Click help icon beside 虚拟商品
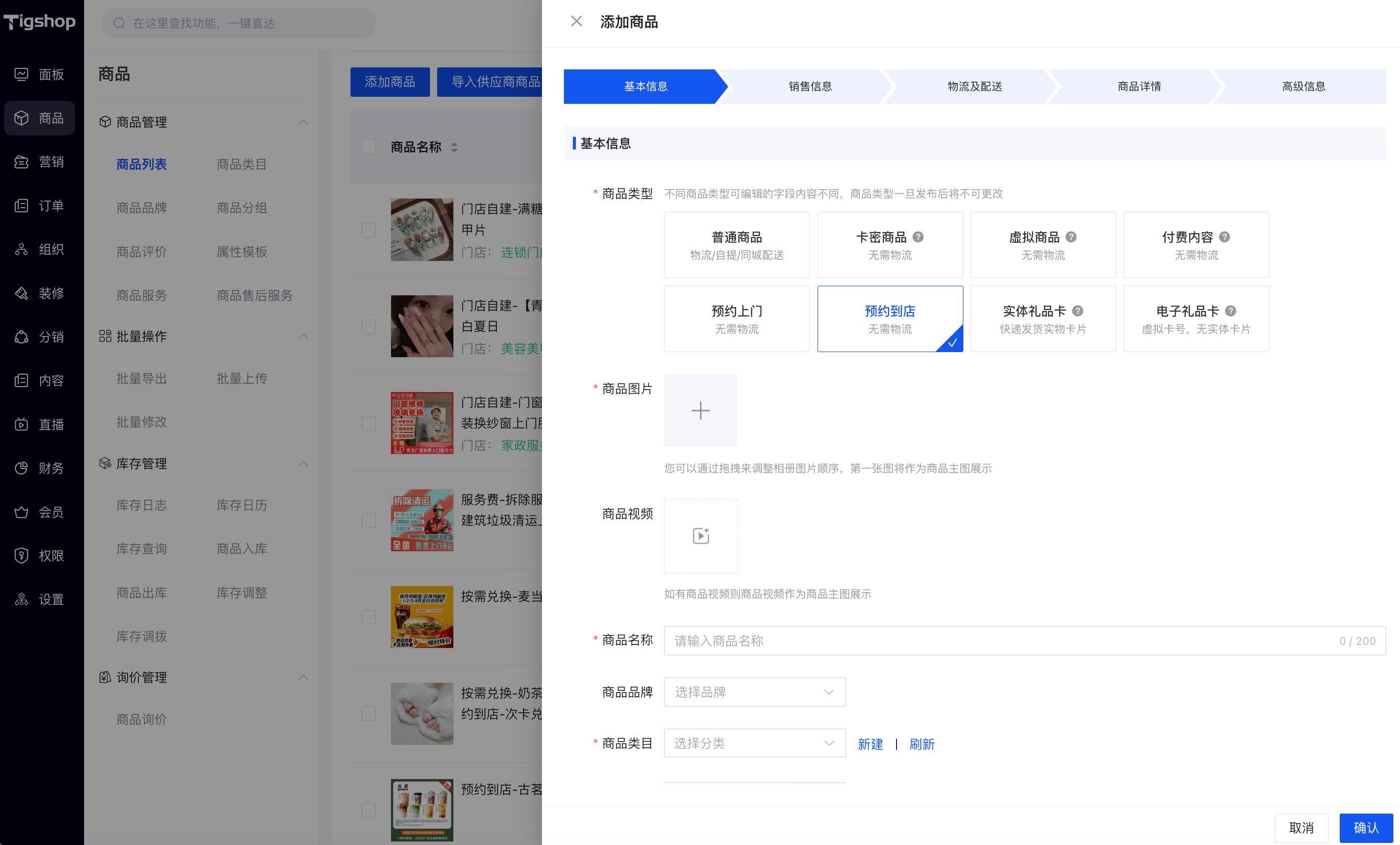The width and height of the screenshot is (1400, 845). (x=1070, y=237)
